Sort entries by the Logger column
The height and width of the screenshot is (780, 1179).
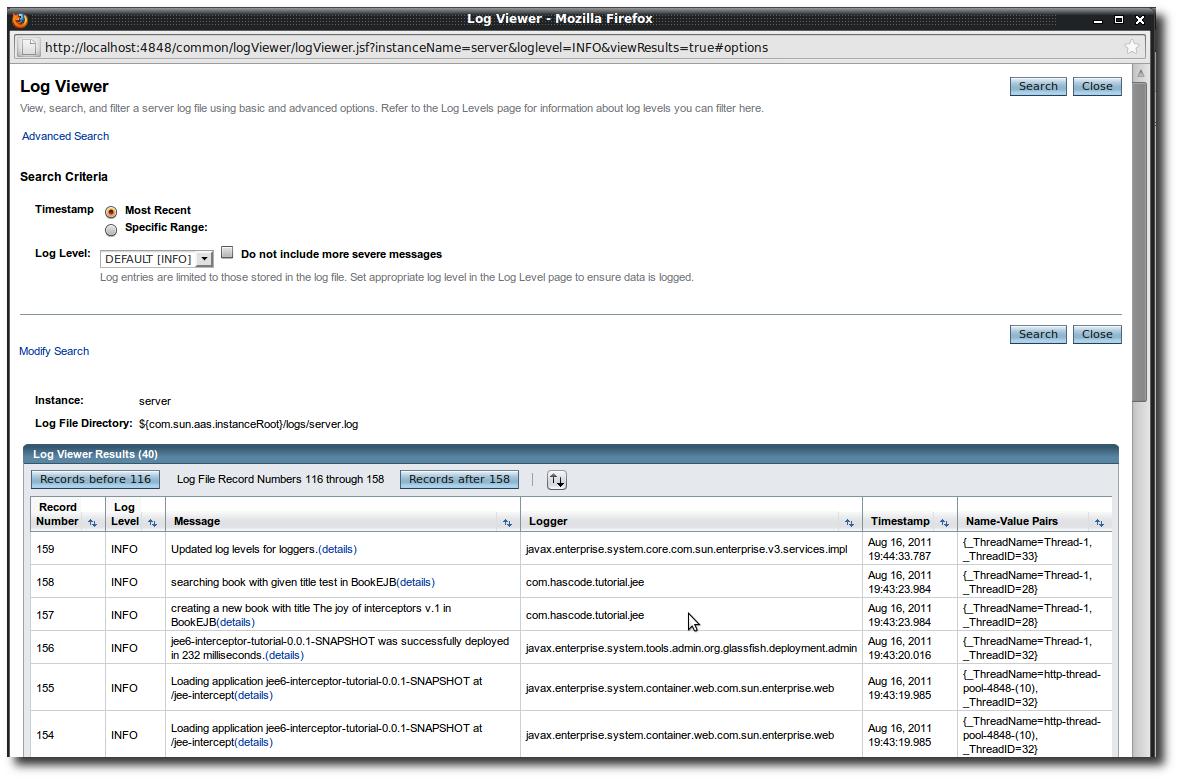(x=848, y=522)
